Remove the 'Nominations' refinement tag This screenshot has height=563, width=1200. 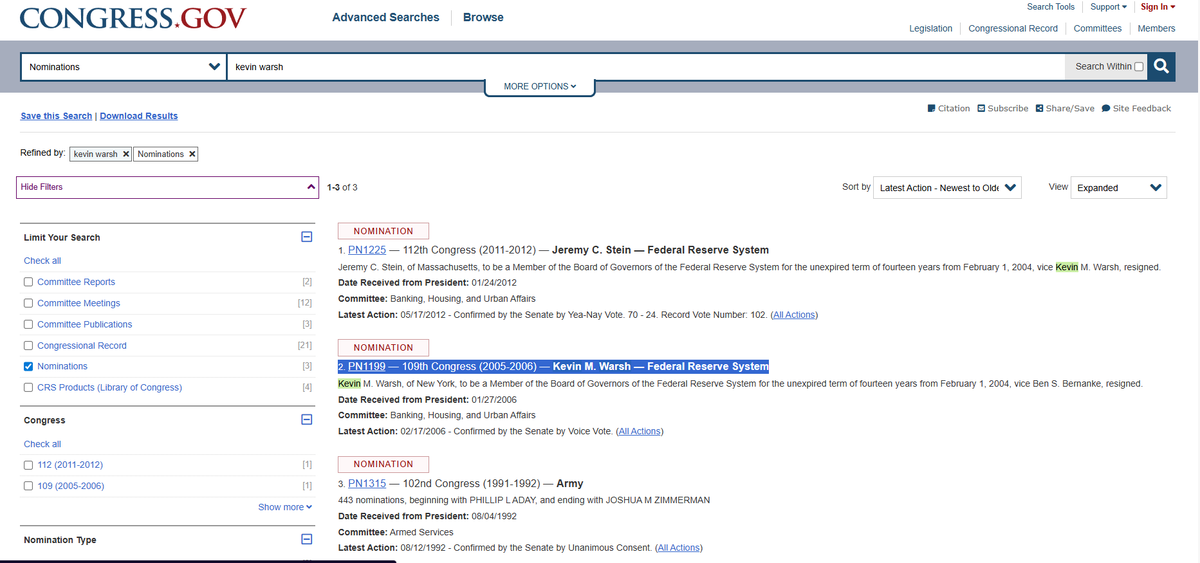pos(192,154)
